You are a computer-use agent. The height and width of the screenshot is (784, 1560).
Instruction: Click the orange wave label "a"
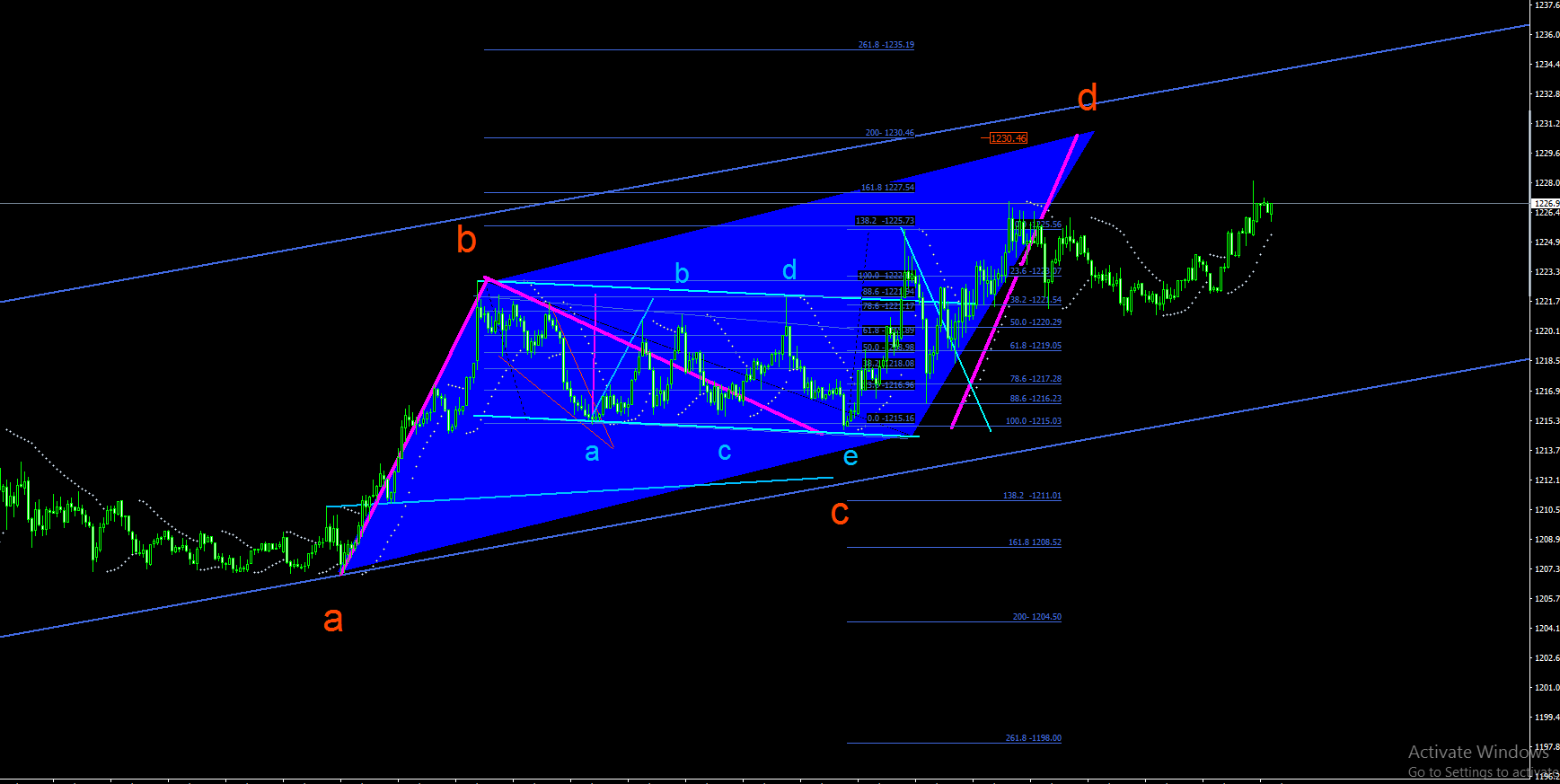333,620
